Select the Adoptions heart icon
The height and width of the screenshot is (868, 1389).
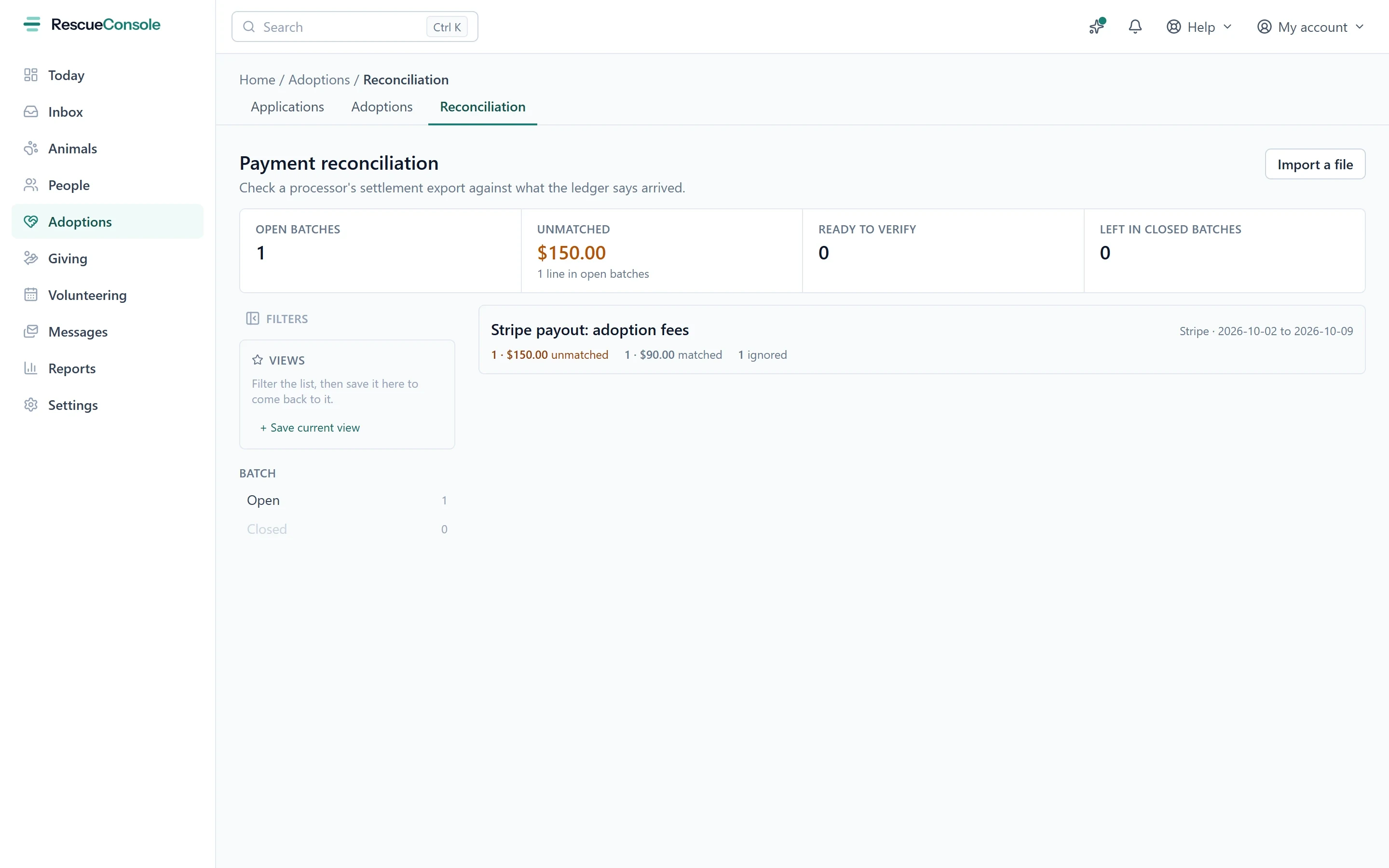coord(31,222)
